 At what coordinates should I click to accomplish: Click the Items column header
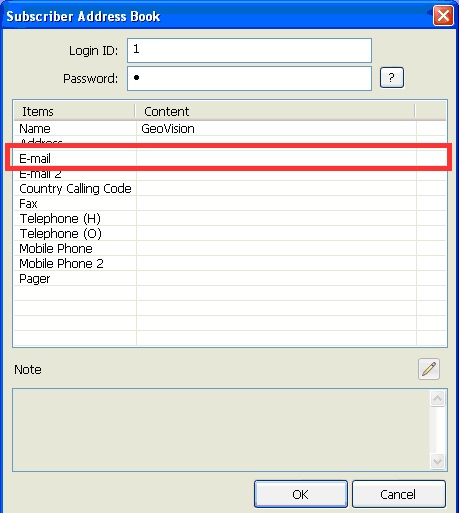click(x=75, y=111)
